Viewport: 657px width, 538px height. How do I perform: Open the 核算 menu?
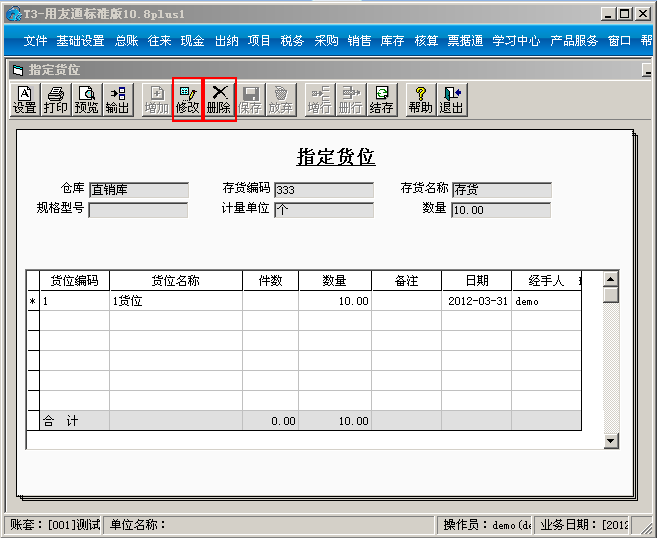point(426,41)
